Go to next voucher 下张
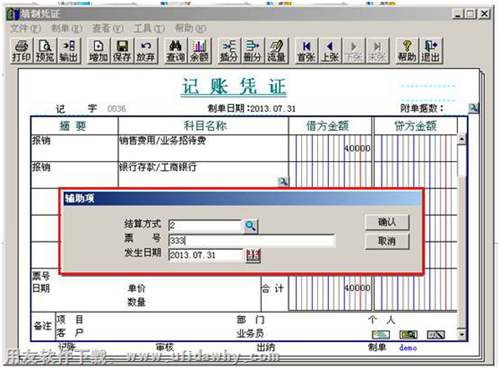This screenshot has width=500, height=369. [x=353, y=51]
